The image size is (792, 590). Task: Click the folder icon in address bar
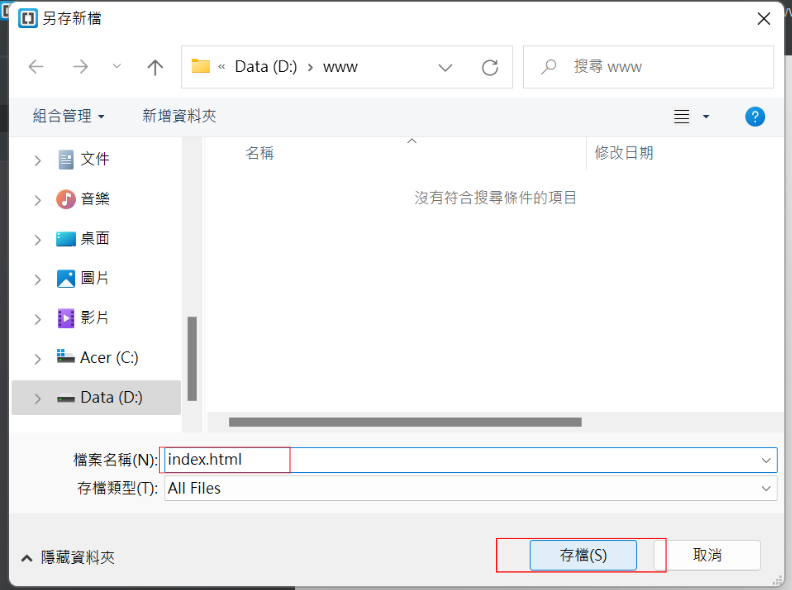[201, 66]
